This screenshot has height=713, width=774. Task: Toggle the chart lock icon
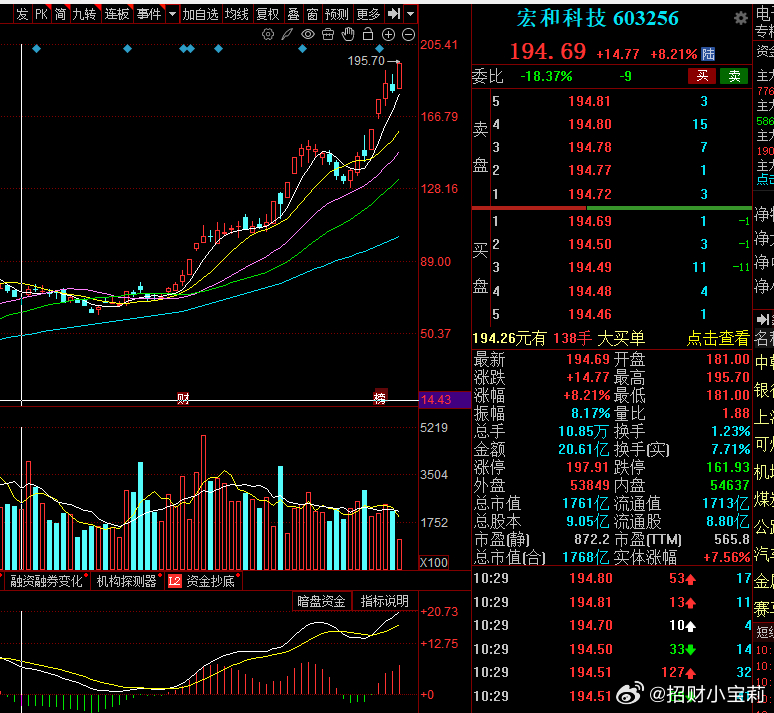point(368,35)
